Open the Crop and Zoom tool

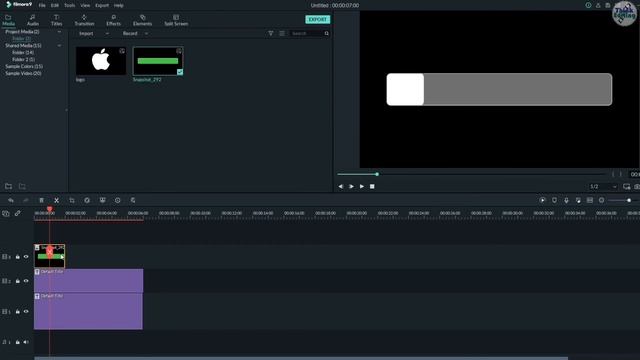tap(72, 200)
